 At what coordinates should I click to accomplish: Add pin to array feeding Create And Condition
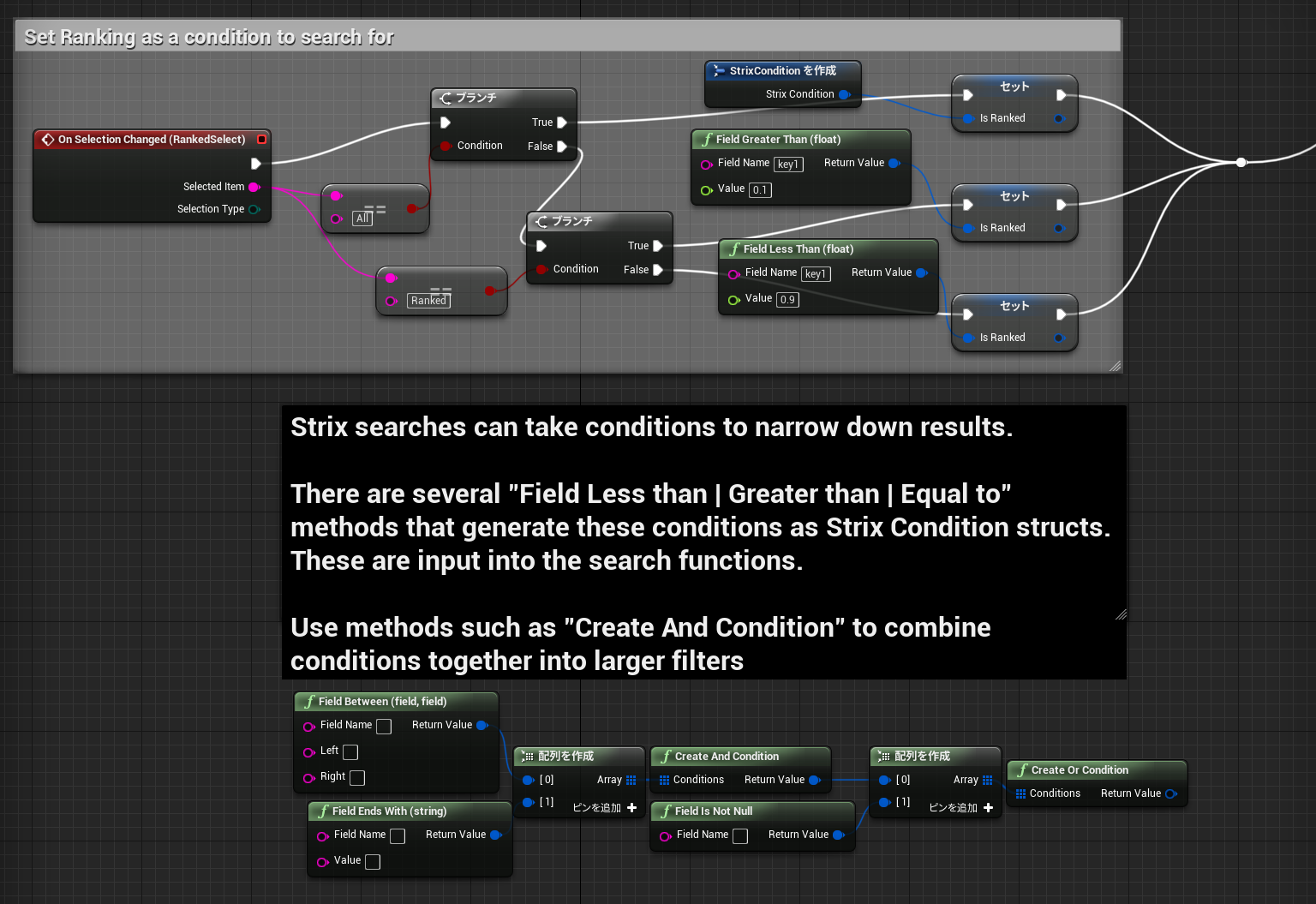(605, 807)
